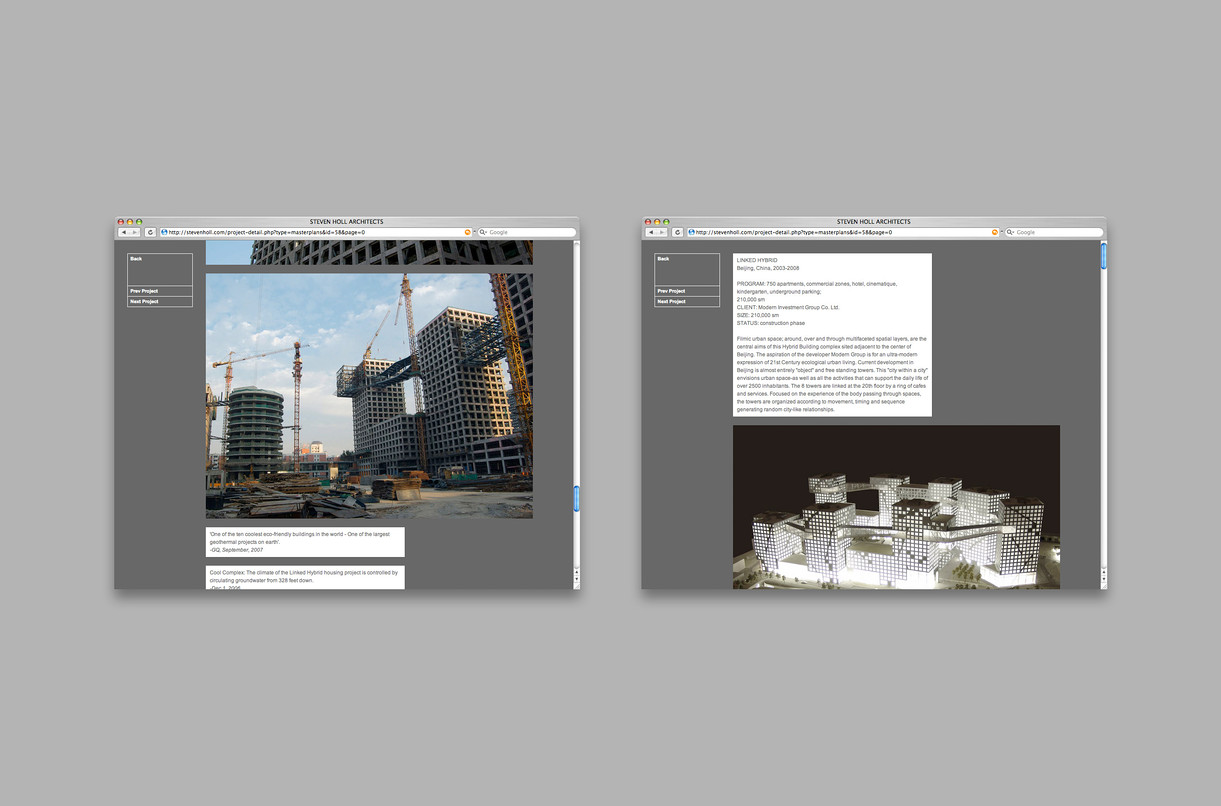Click the scrollbar thumb in the right window
This screenshot has width=1221, height=806.
tap(1104, 256)
